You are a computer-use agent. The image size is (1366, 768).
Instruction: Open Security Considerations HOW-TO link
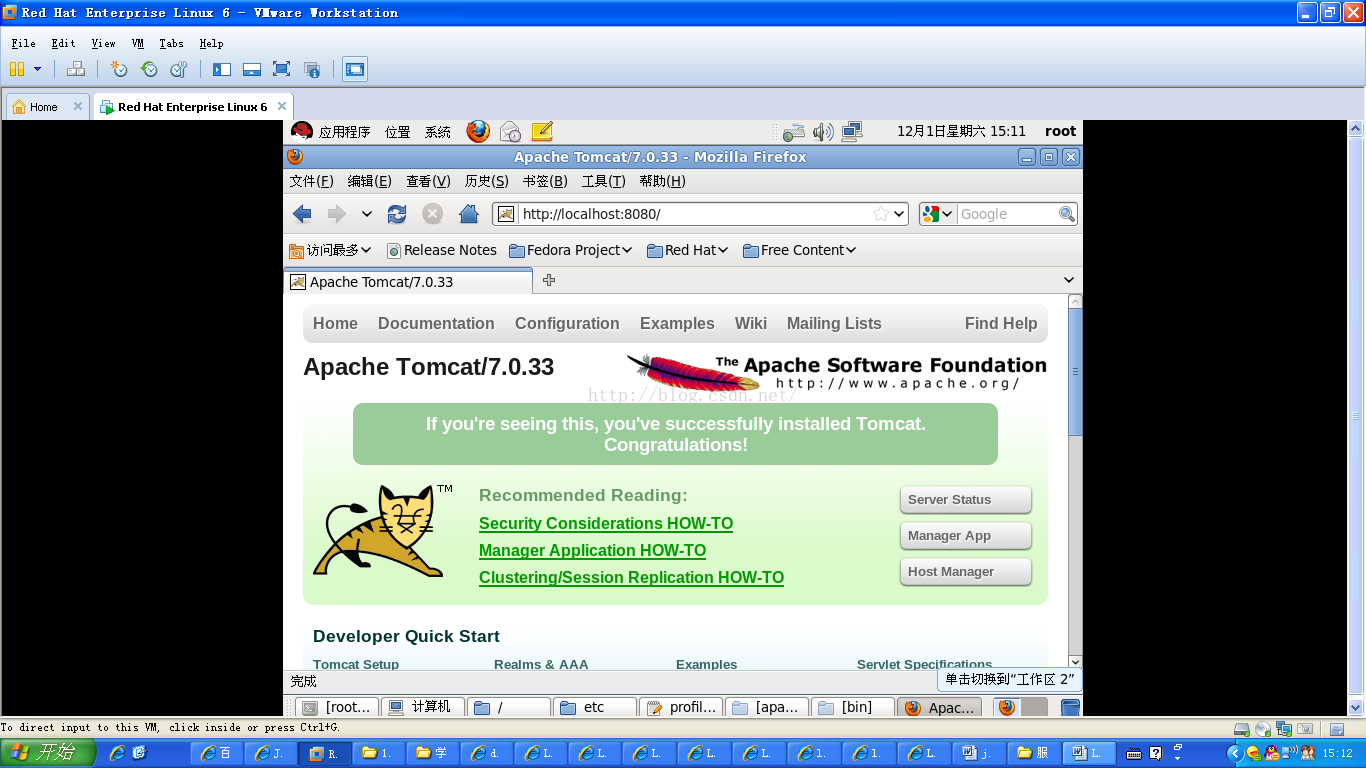606,523
